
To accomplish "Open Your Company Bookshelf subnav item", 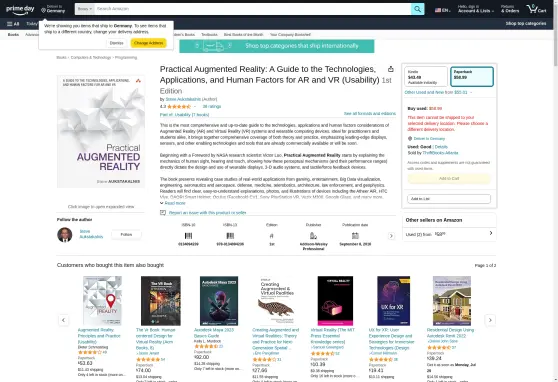I will 290,35.
